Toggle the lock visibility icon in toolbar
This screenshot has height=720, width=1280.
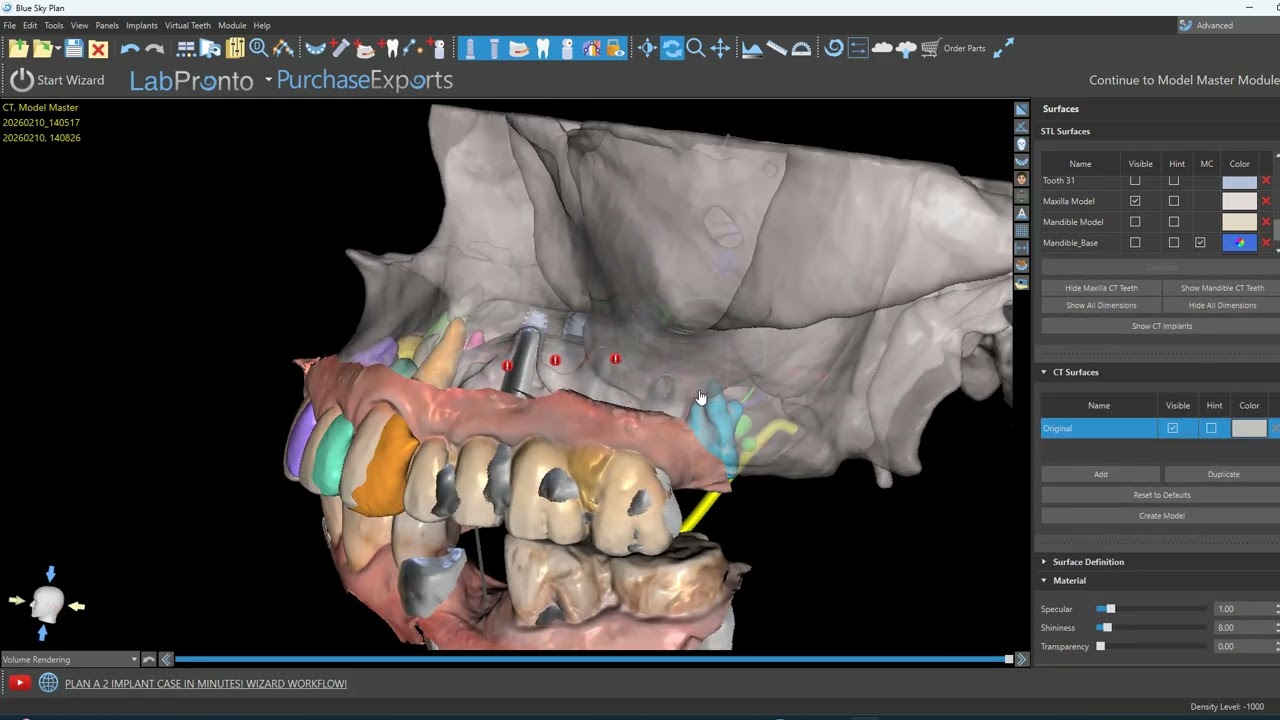pos(616,48)
